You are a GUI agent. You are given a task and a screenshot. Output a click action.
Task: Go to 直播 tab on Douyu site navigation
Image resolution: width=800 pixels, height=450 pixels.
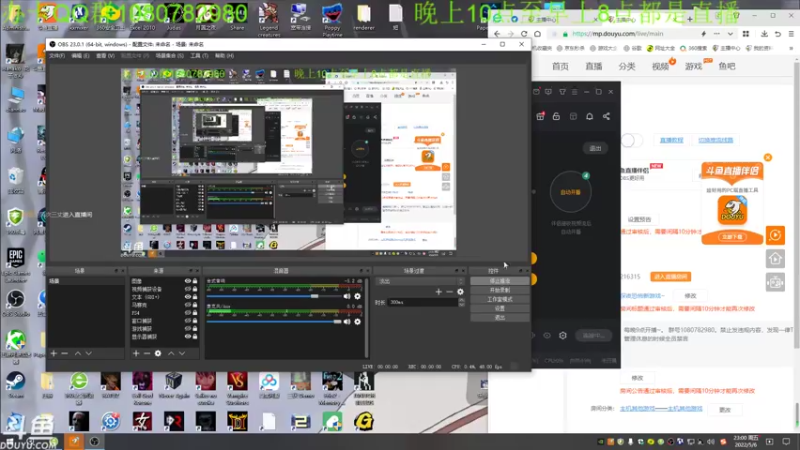click(x=593, y=66)
